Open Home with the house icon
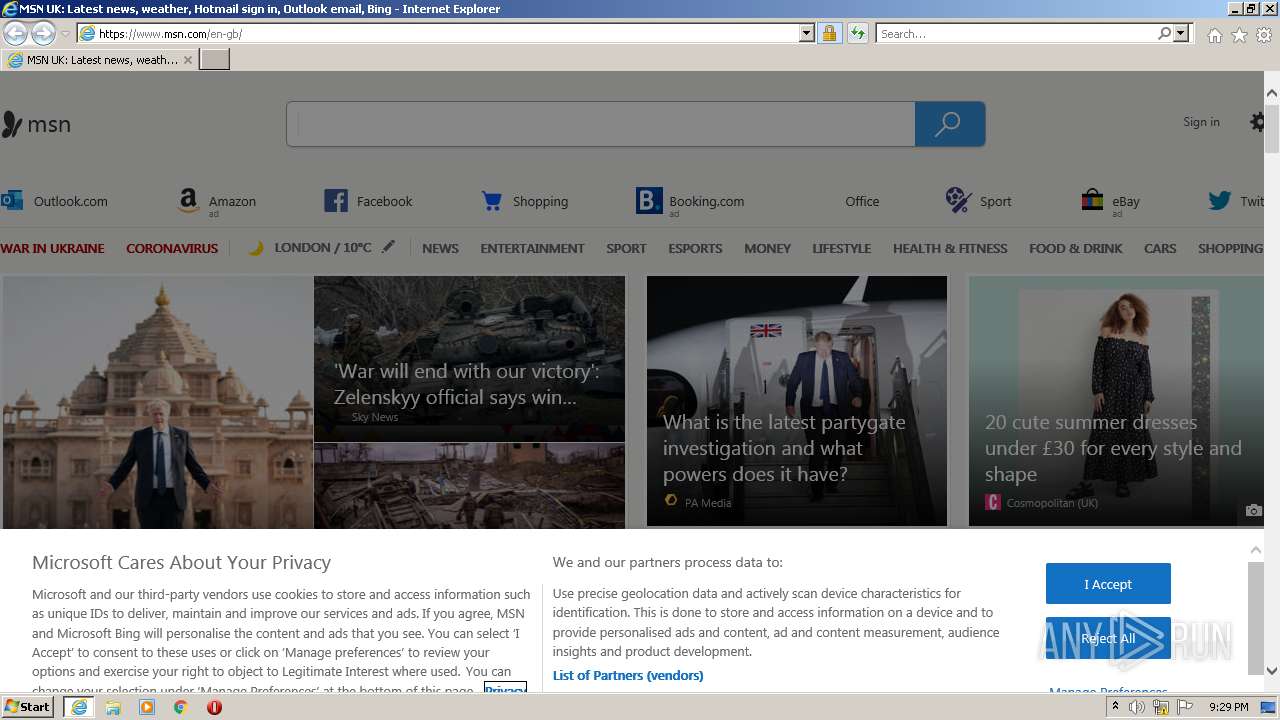Viewport: 1280px width, 720px height. (1214, 35)
